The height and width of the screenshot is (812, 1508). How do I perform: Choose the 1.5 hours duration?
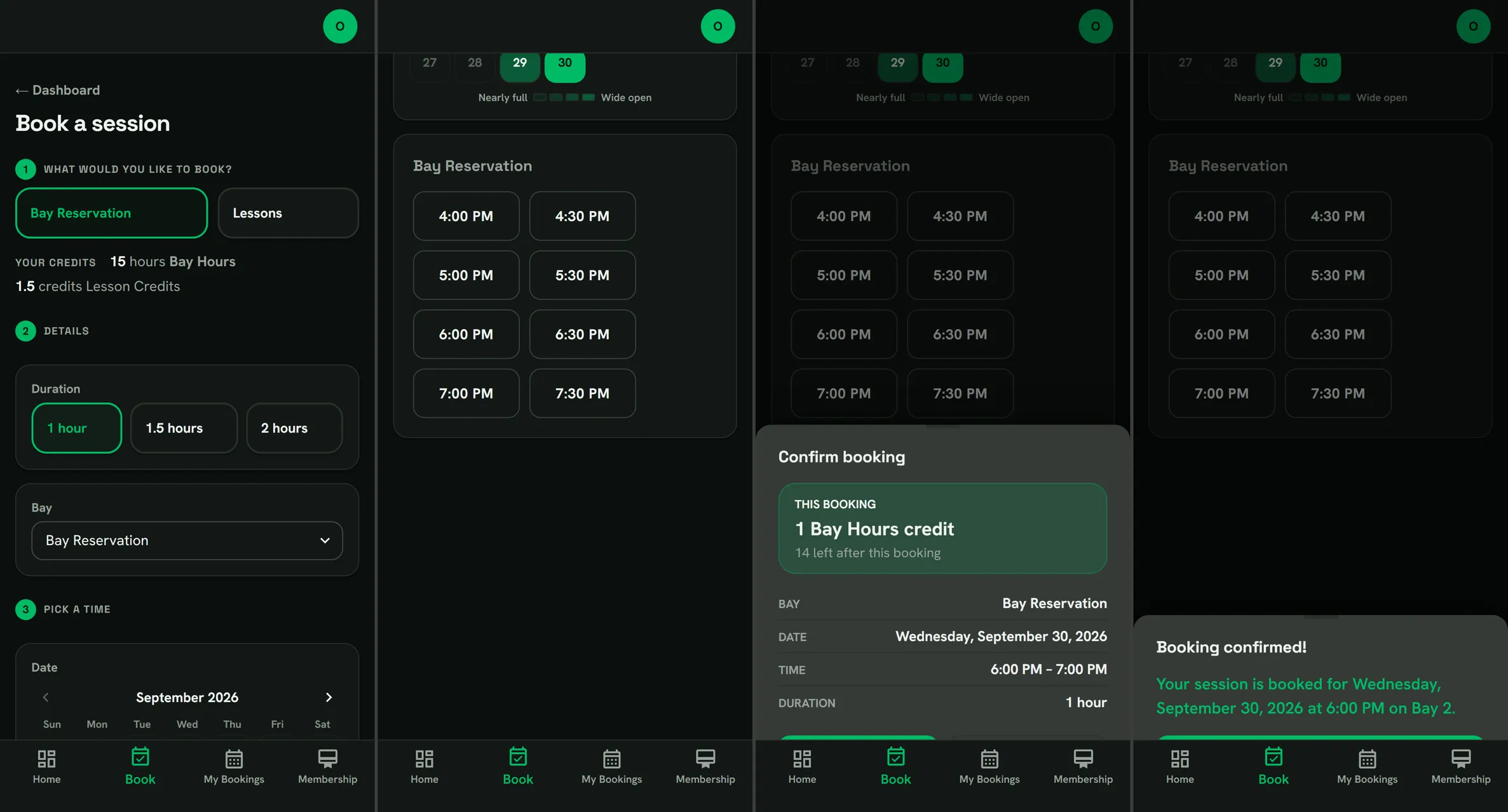pos(184,428)
